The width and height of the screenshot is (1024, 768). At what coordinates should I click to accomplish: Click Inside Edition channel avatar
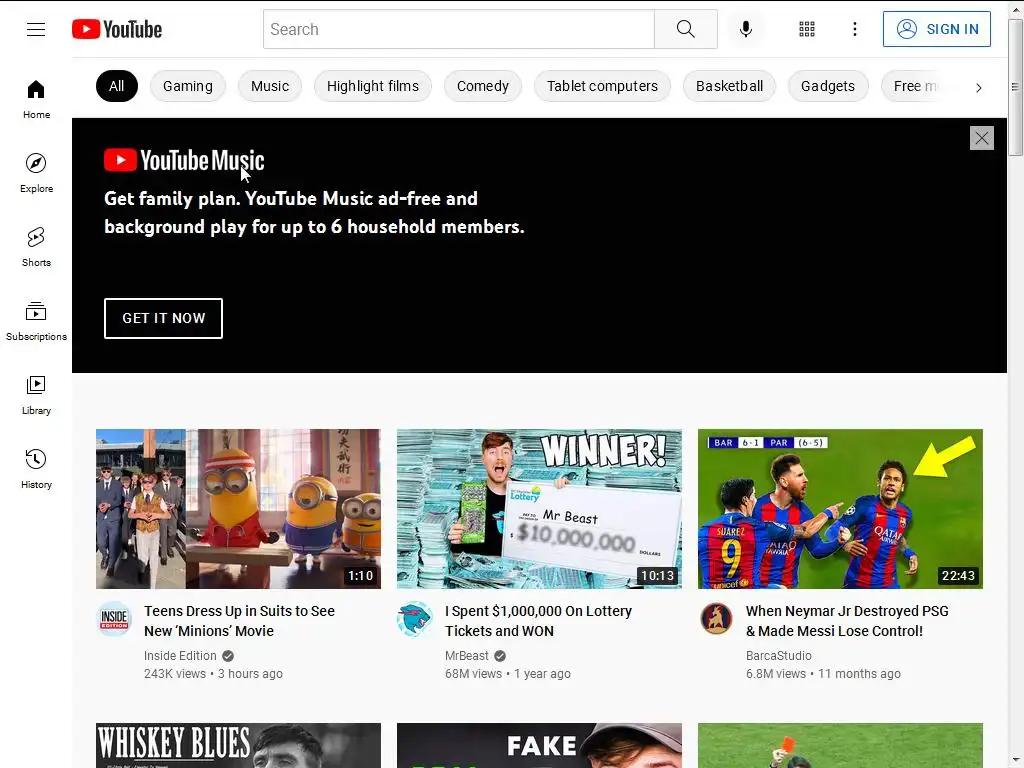click(x=114, y=618)
